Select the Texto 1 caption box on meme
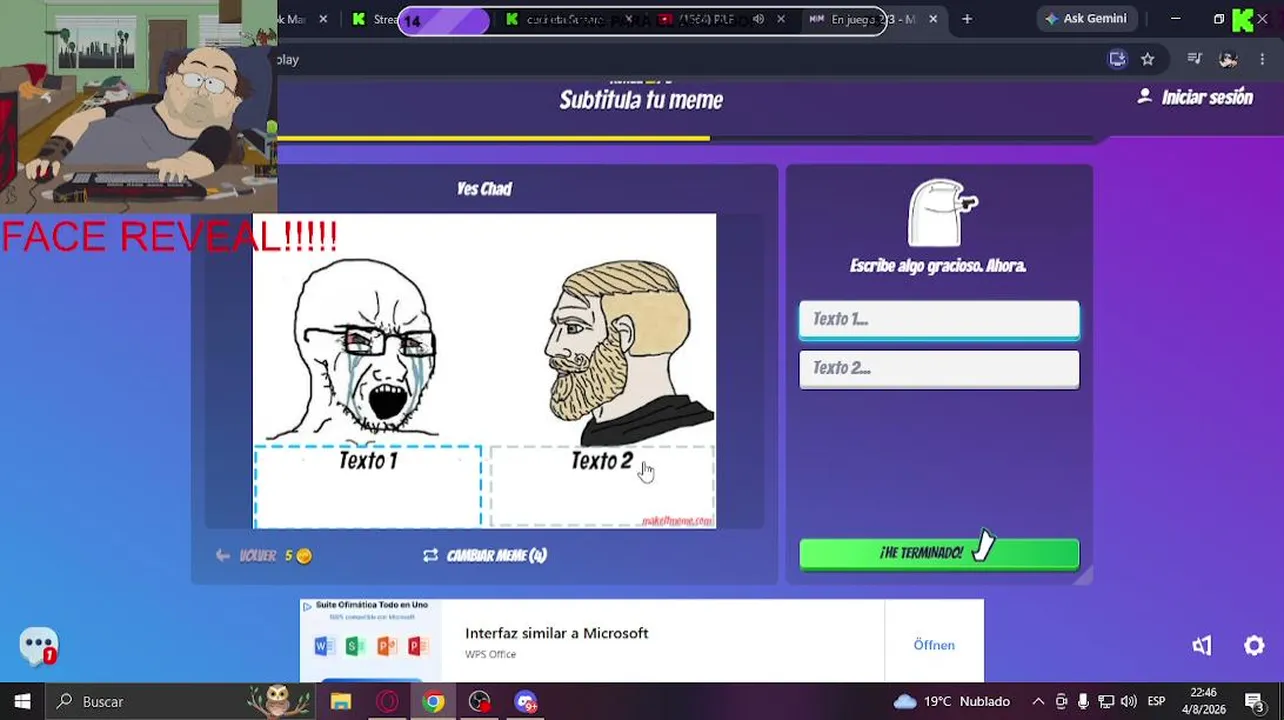This screenshot has width=1284, height=720. point(368,486)
